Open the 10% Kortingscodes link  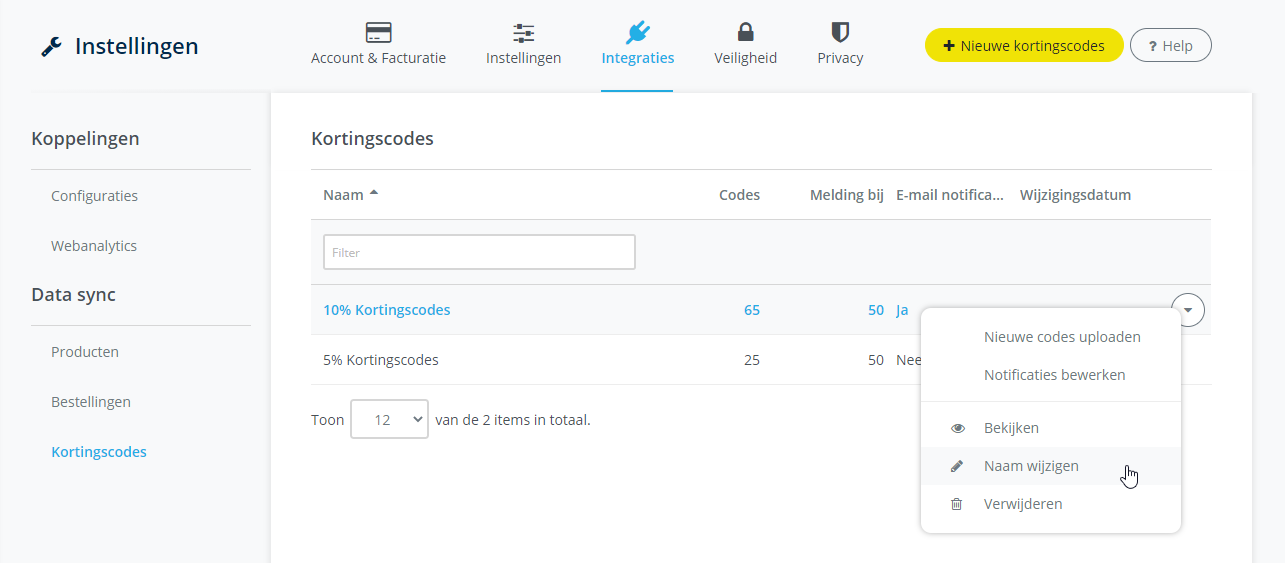(x=386, y=310)
